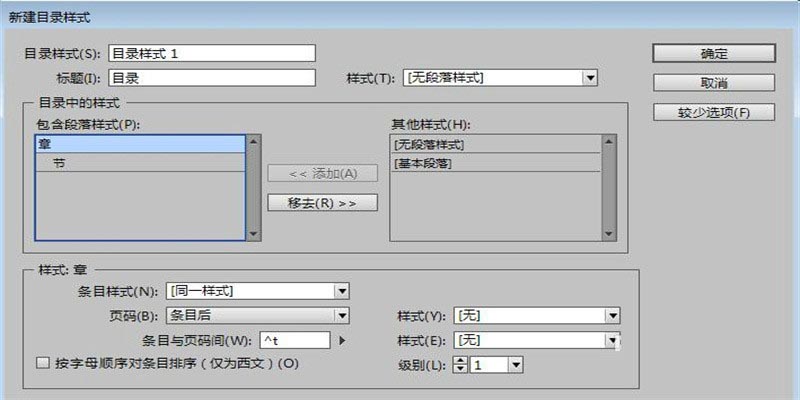Focus the 条目与页码间(W) field

tap(295, 340)
